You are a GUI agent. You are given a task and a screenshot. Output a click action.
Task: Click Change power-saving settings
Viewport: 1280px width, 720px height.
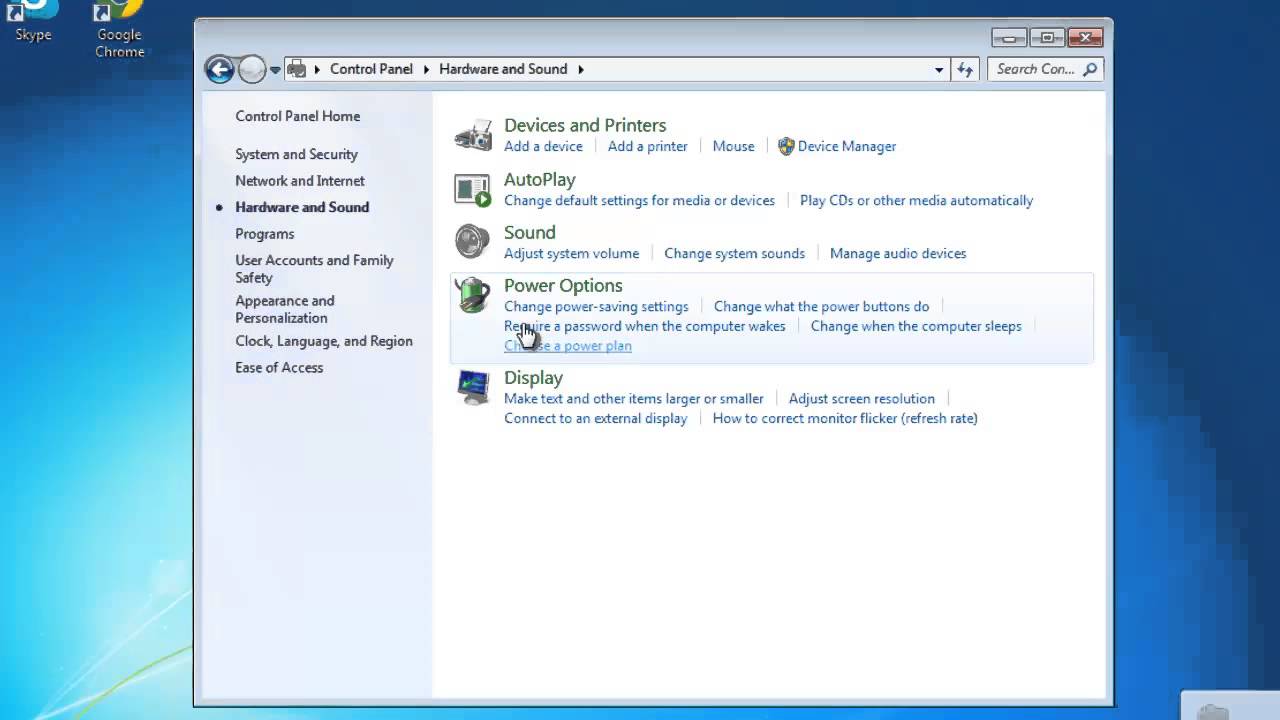596,306
